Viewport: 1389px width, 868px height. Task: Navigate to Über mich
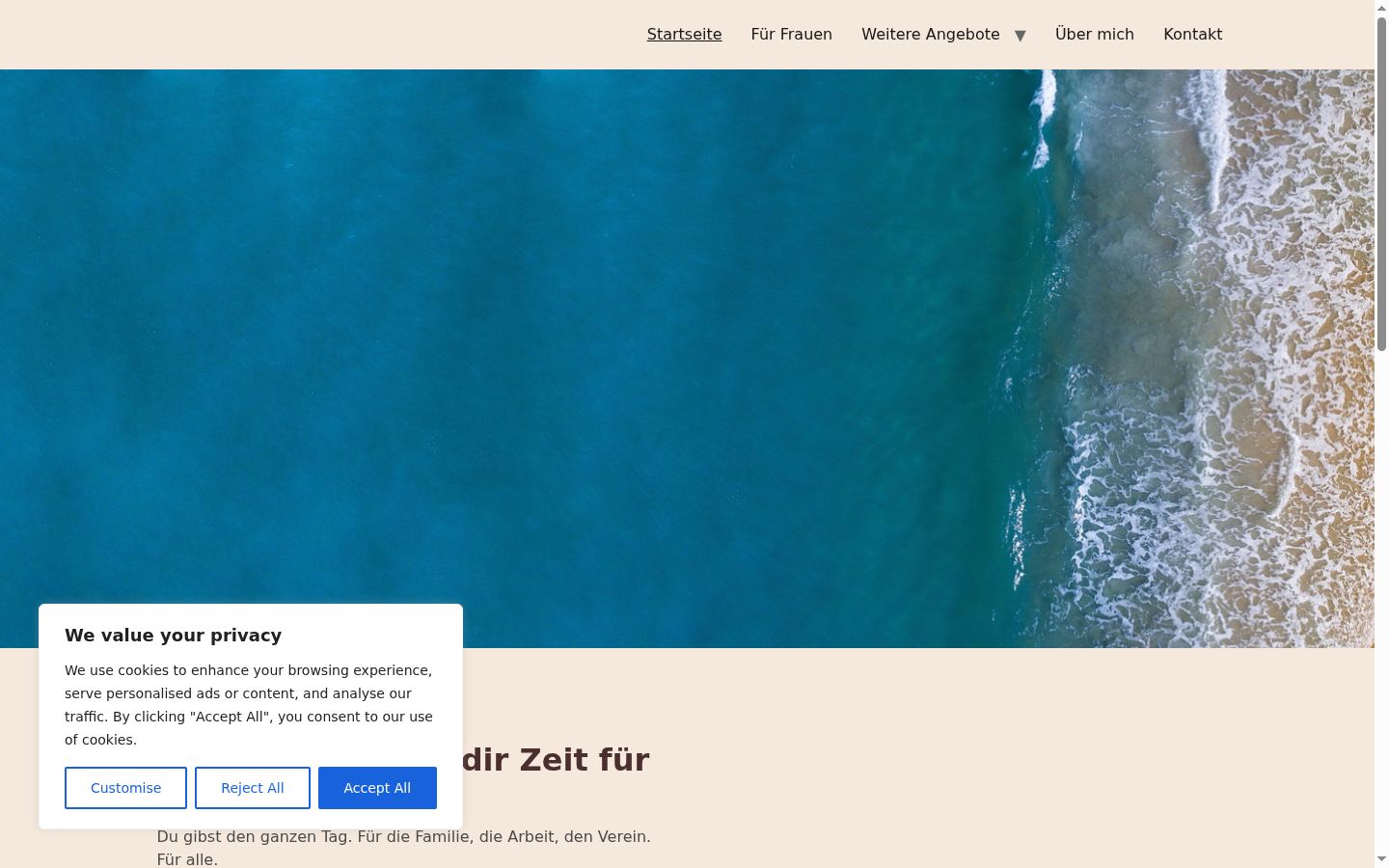pyautogui.click(x=1095, y=34)
